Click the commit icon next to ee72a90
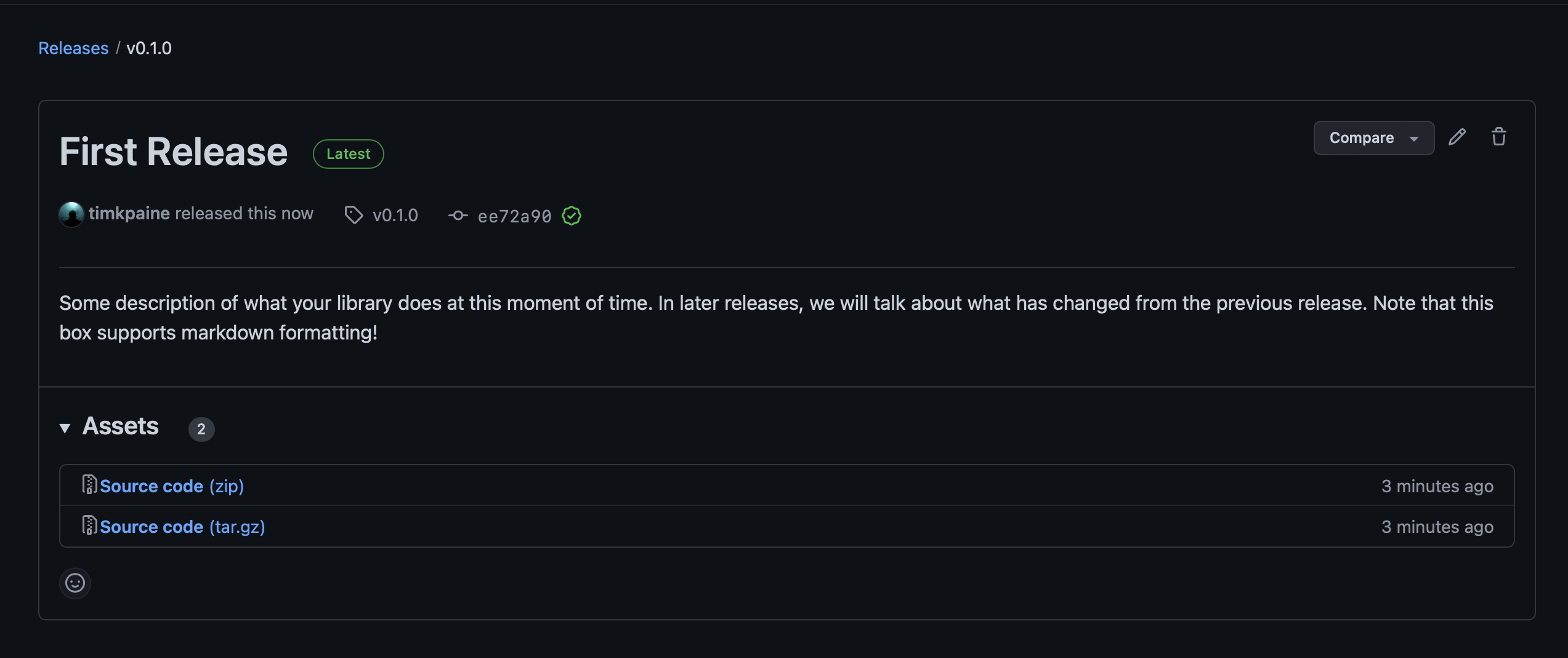The width and height of the screenshot is (1568, 658). pos(458,216)
